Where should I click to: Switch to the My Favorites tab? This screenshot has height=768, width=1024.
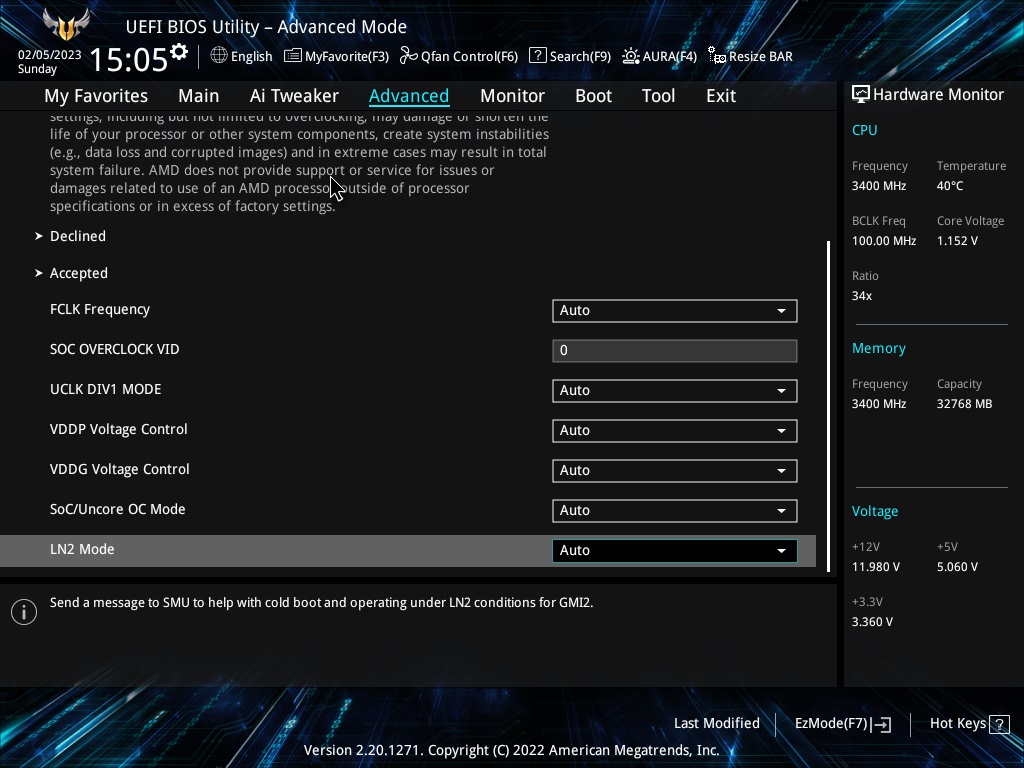[x=96, y=96]
